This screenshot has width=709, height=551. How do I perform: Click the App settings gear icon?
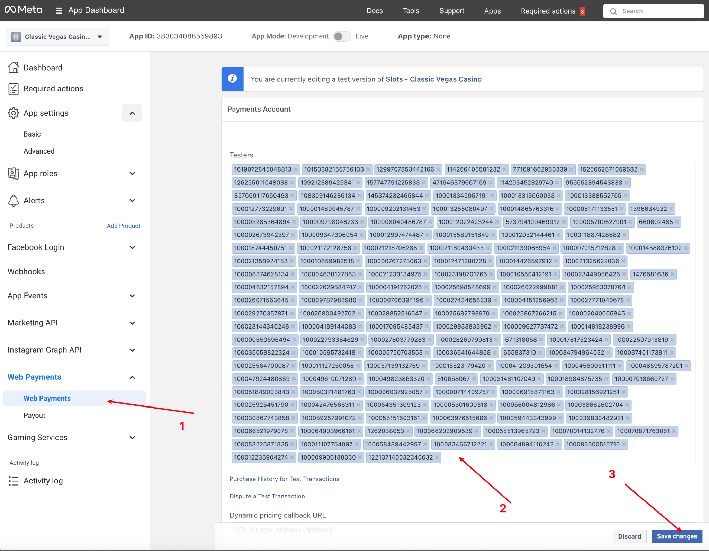[x=13, y=114]
